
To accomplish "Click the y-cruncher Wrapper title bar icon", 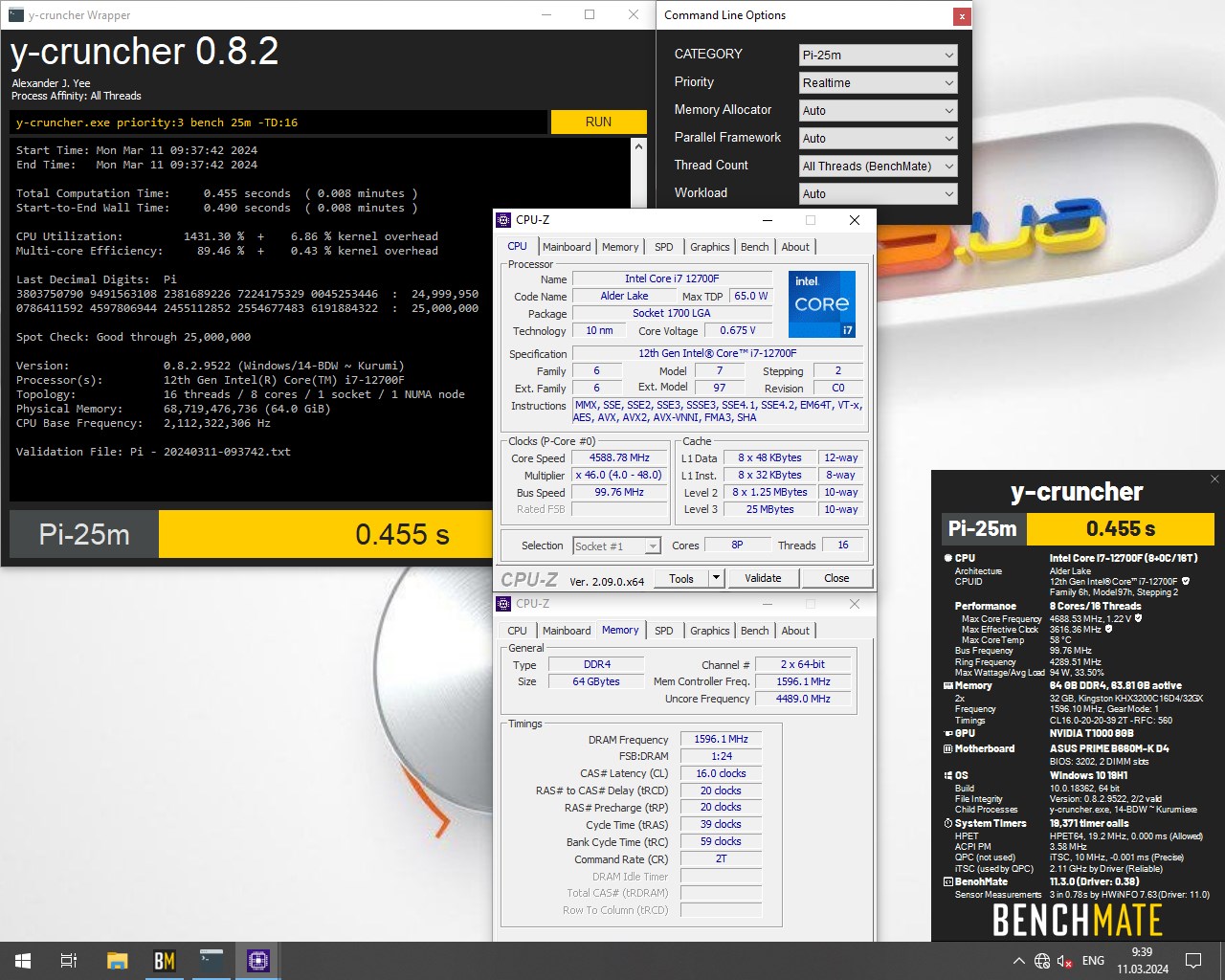I will pyautogui.click(x=15, y=15).
